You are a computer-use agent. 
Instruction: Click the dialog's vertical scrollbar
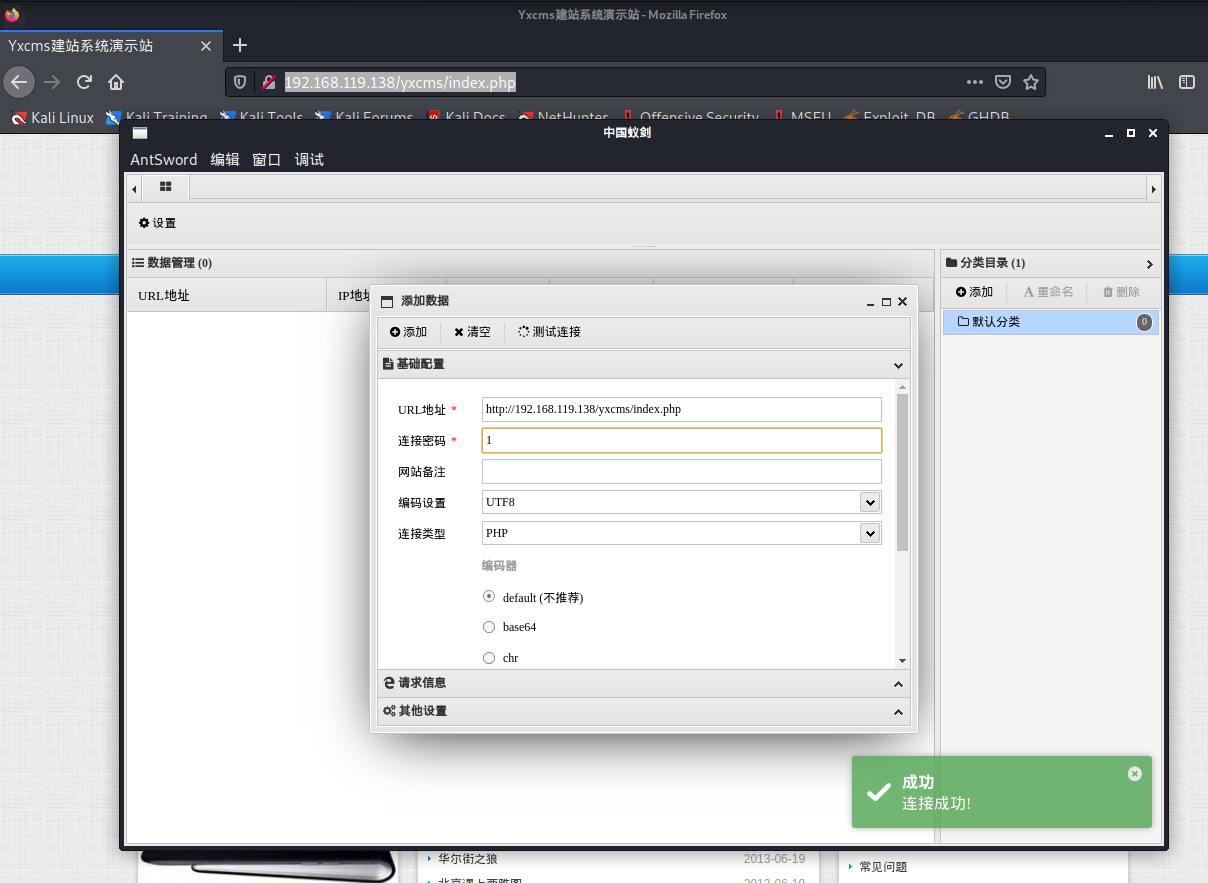(x=903, y=472)
